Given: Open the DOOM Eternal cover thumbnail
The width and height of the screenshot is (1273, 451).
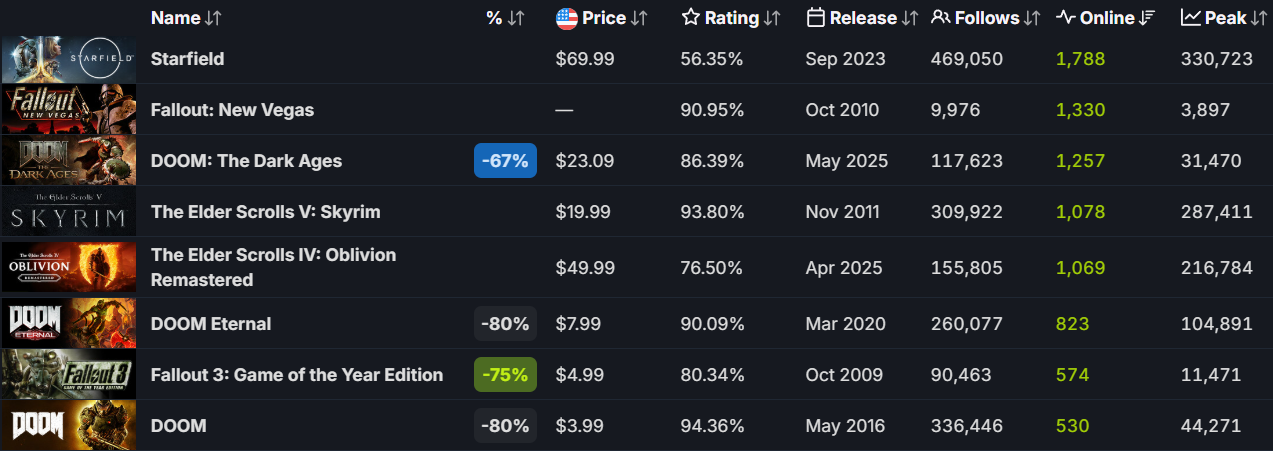Looking at the screenshot, I should (x=68, y=324).
